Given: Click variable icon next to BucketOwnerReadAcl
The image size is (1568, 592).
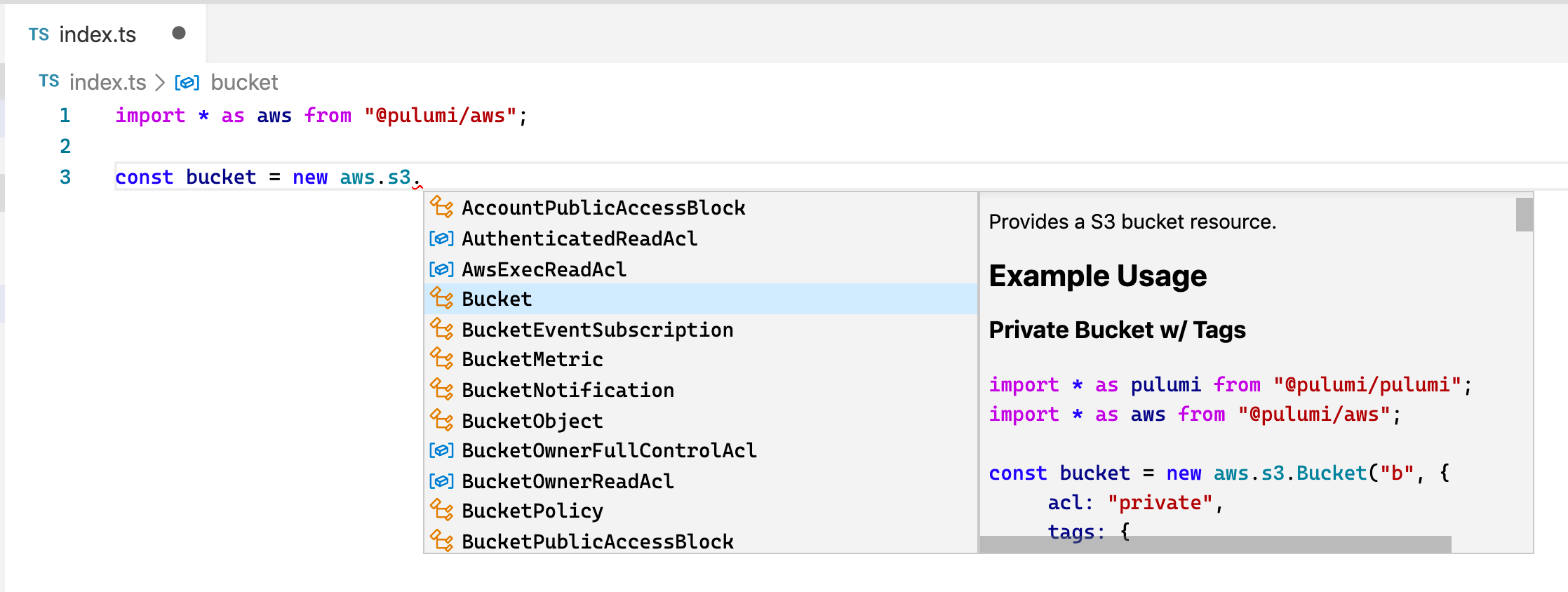Looking at the screenshot, I should (441, 481).
